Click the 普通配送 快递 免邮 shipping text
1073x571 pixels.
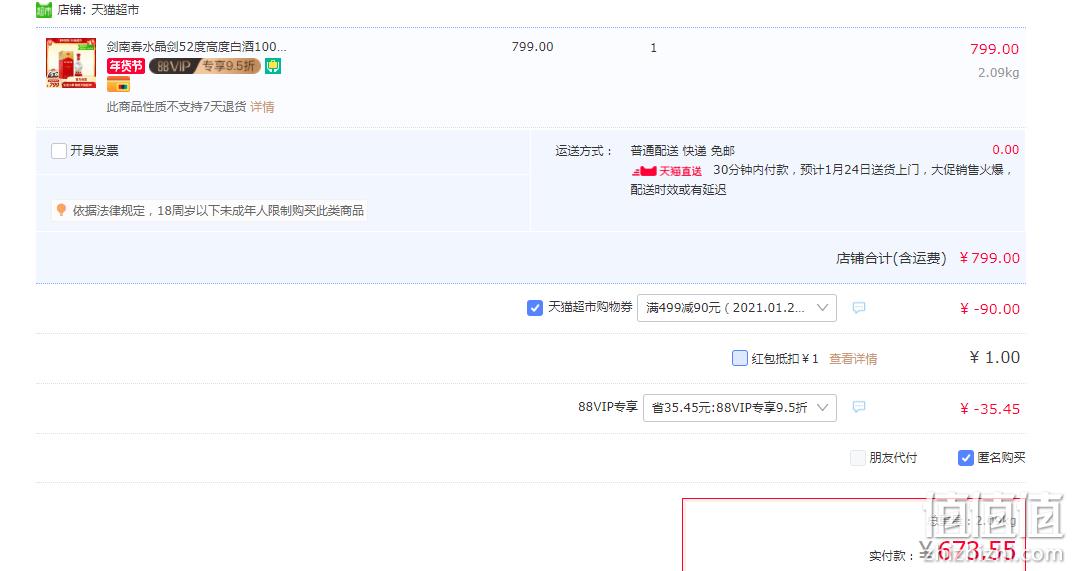tap(682, 151)
